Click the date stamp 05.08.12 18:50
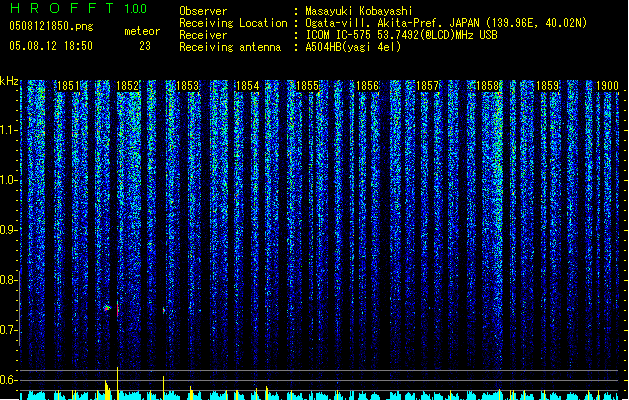Image resolution: width=629 pixels, height=400 pixels. click(x=51, y=46)
